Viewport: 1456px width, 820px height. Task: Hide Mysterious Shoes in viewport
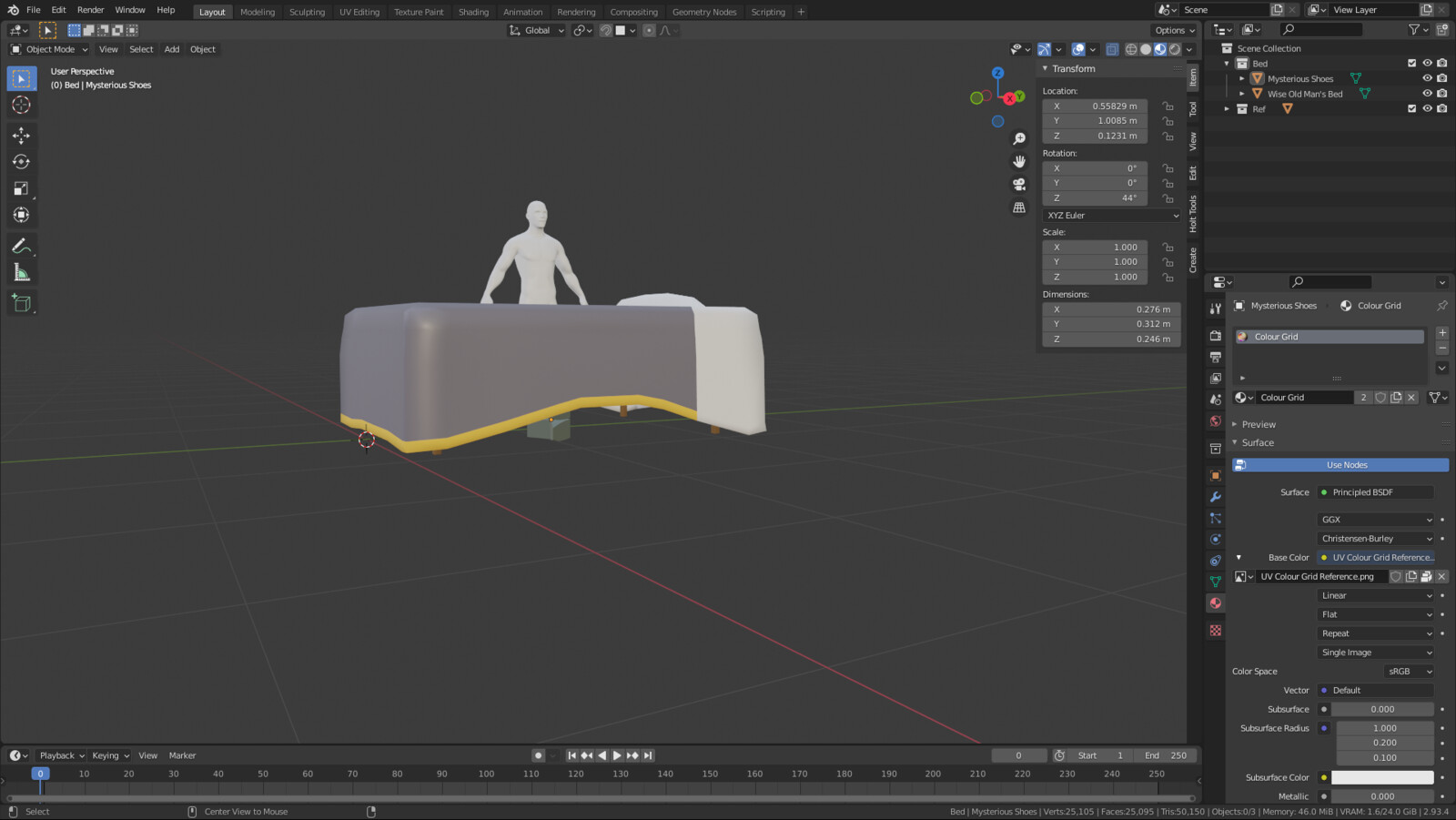1427,78
